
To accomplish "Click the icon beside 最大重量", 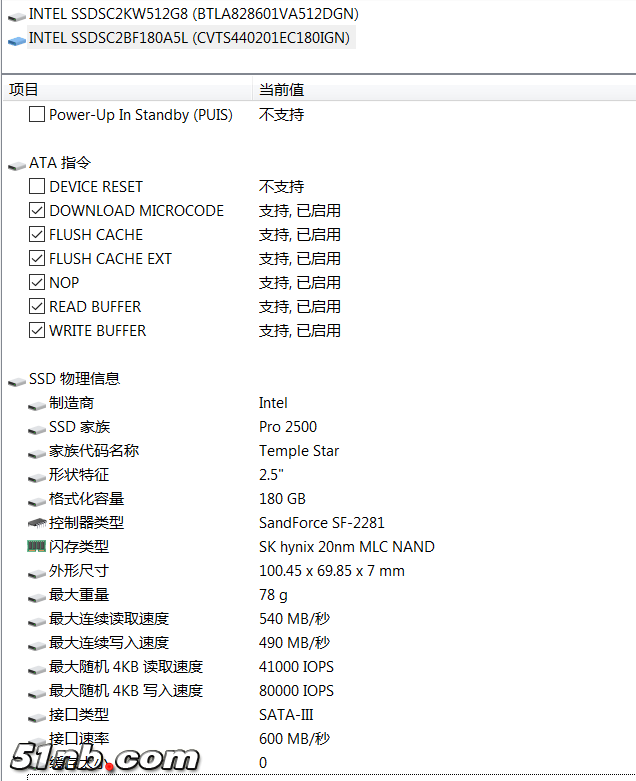I will pos(37,597).
